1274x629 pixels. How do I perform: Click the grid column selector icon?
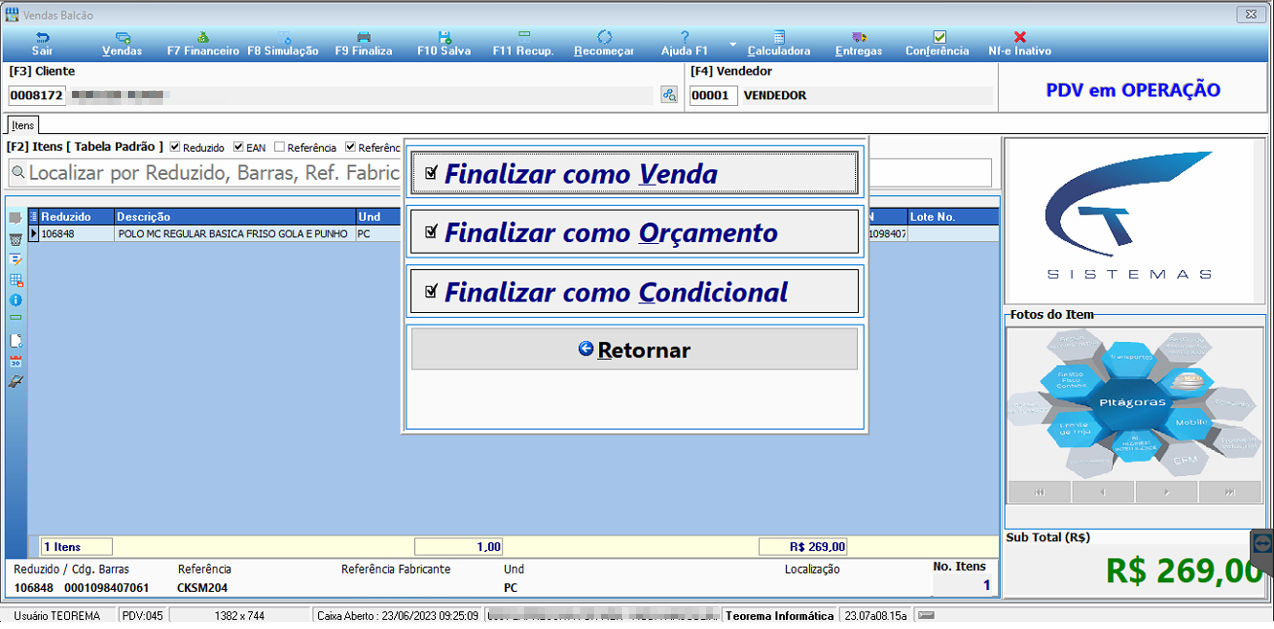(x=33, y=216)
